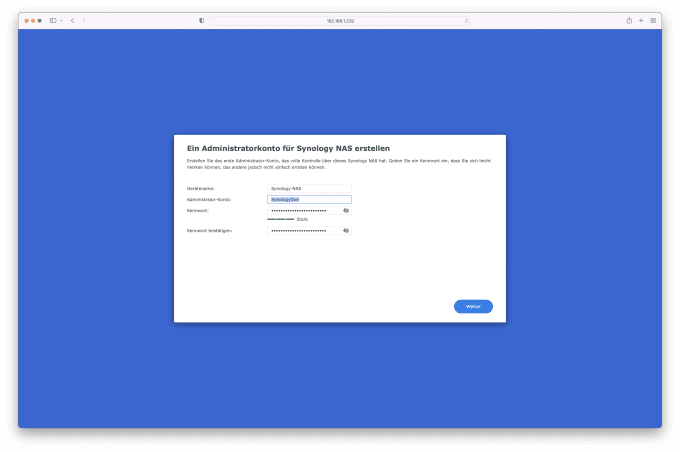The height and width of the screenshot is (452, 680).
Task: Go forward with the forward arrow
Action: tap(84, 20)
